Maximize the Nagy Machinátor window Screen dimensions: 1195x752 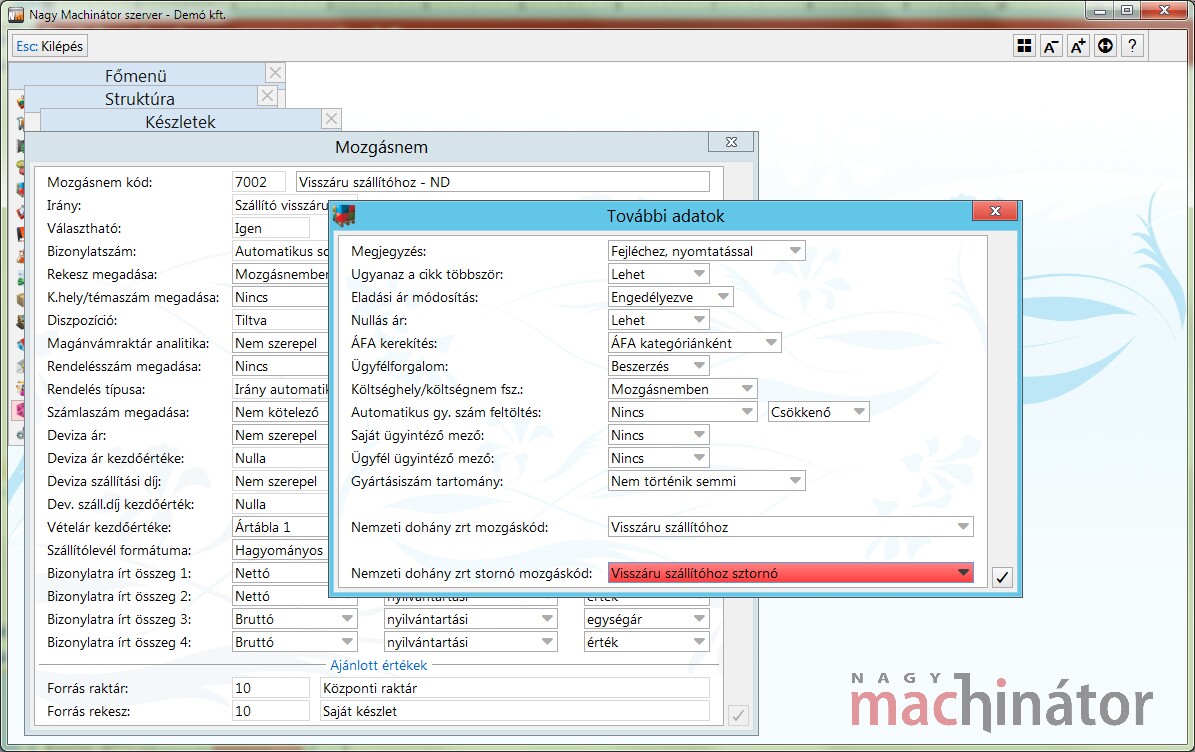coord(1126,11)
